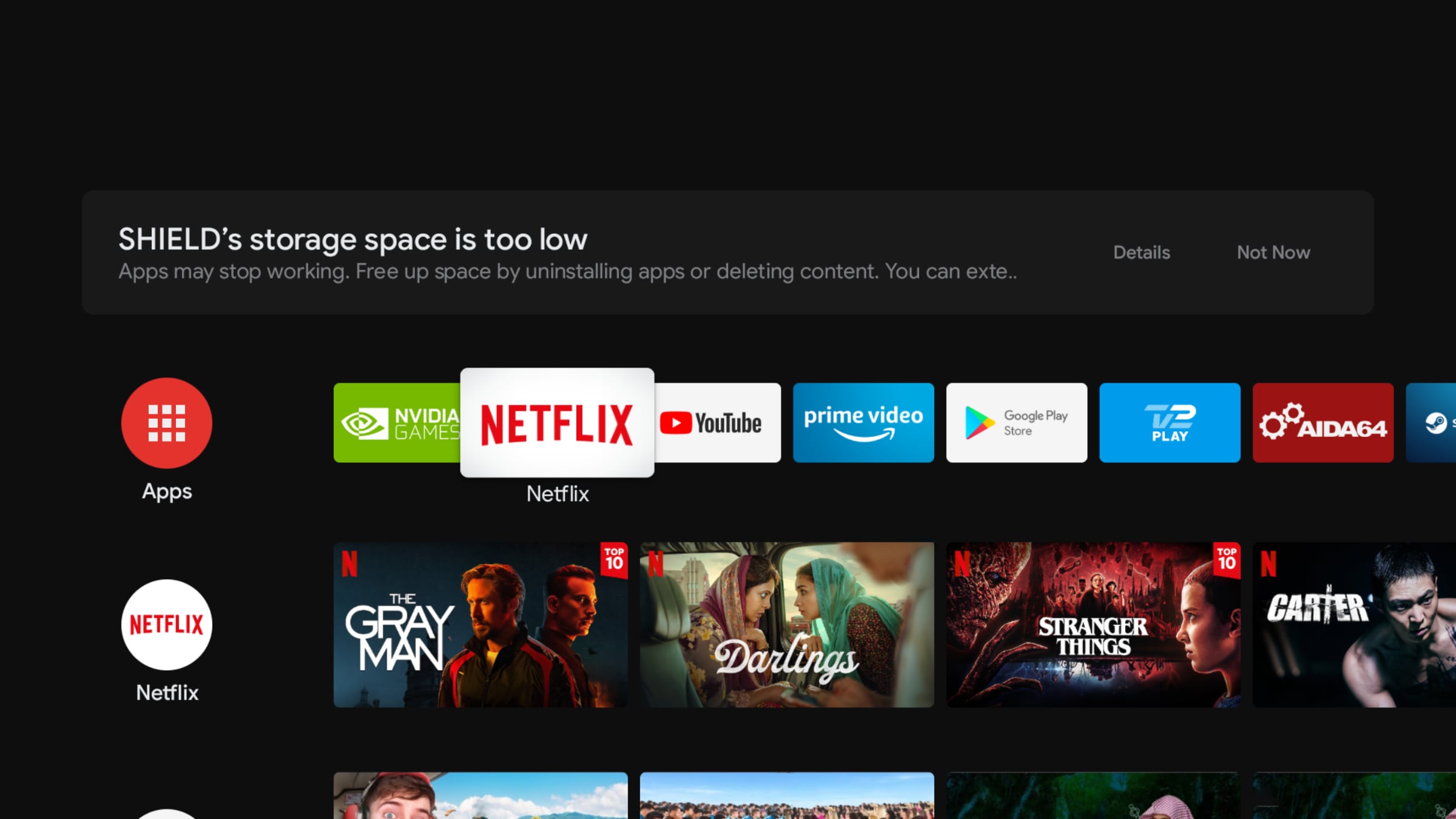Select bottom-left partially visible thumbnail
The image size is (1456, 819).
481,795
